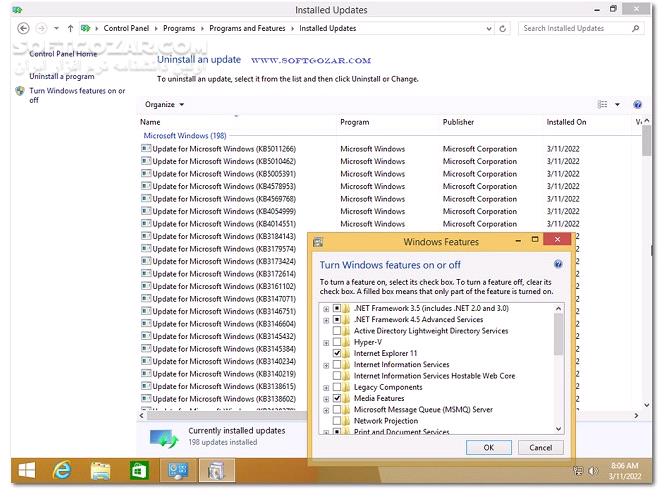
Task: Uncheck Internet Explorer 11 feature
Action: tap(337, 353)
